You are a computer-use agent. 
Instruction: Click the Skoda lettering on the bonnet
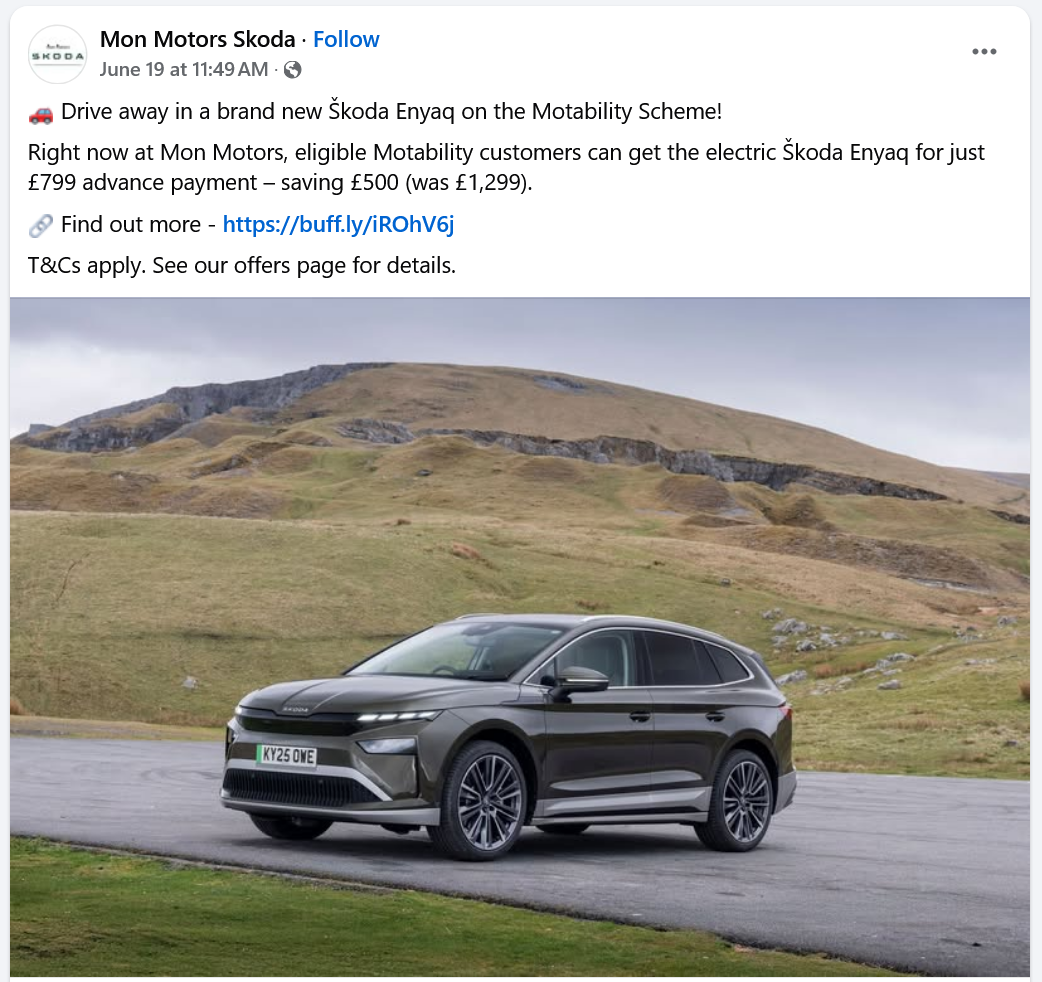tap(295, 710)
